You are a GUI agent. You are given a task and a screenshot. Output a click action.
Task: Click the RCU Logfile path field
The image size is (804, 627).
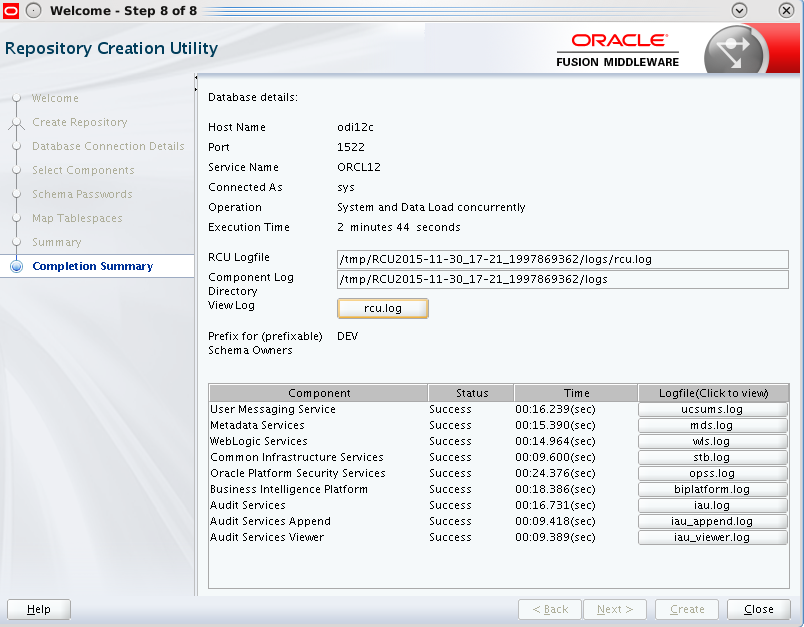(x=562, y=259)
